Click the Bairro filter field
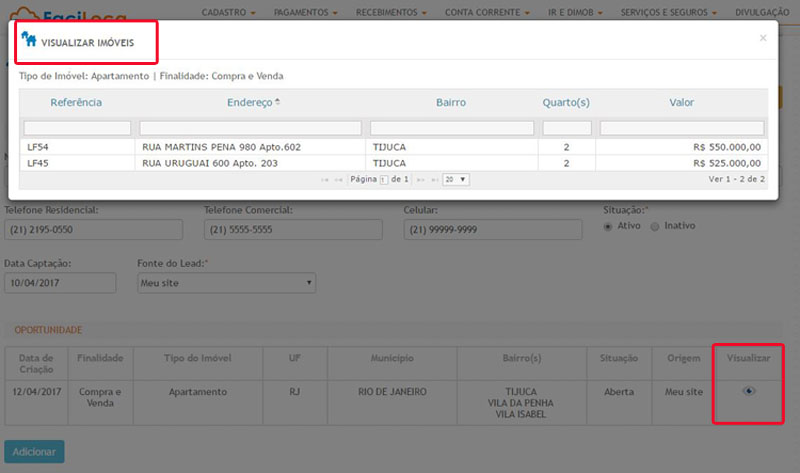800x473 pixels. [x=452, y=128]
